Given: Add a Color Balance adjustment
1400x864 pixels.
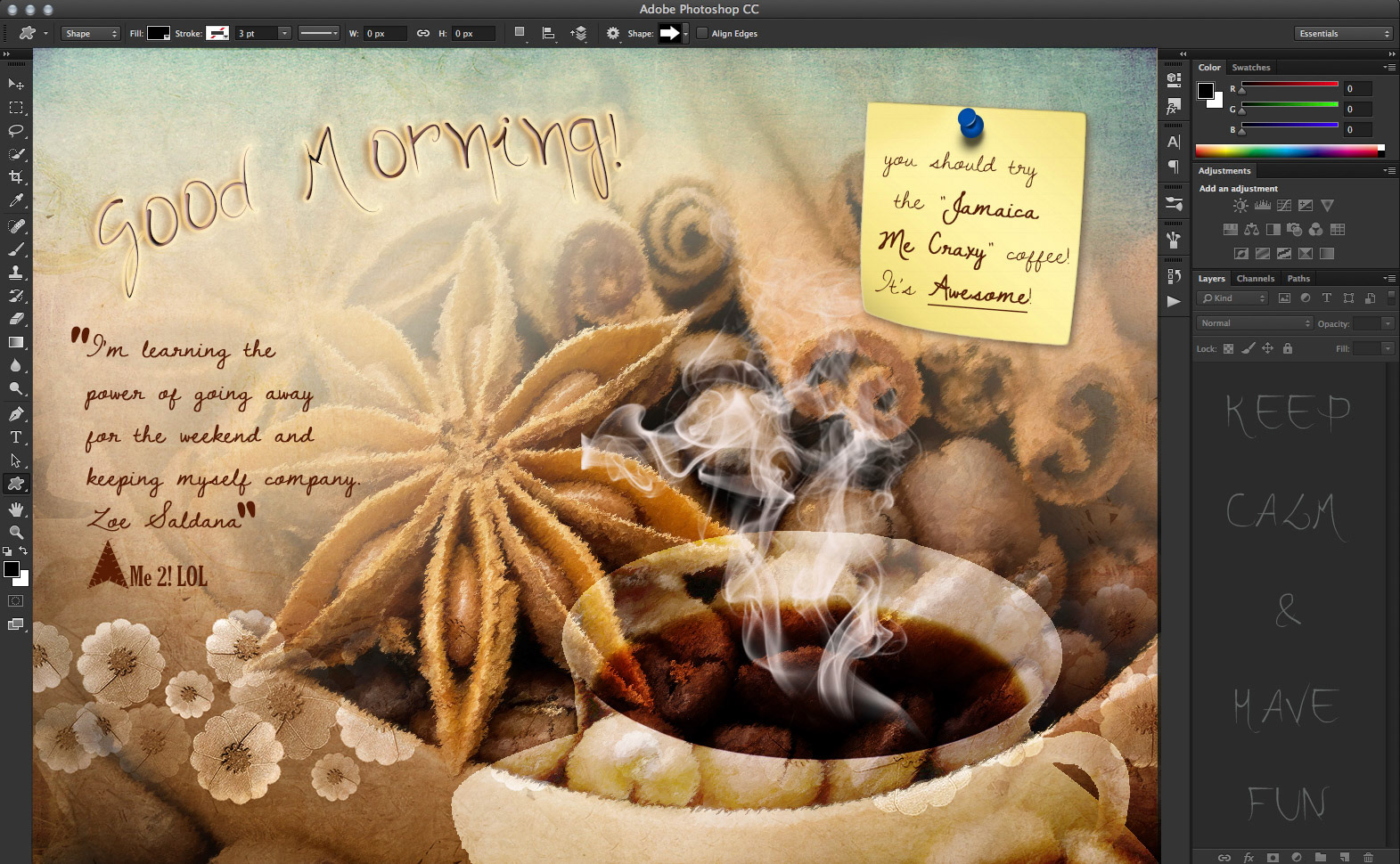Looking at the screenshot, I should 1251,230.
